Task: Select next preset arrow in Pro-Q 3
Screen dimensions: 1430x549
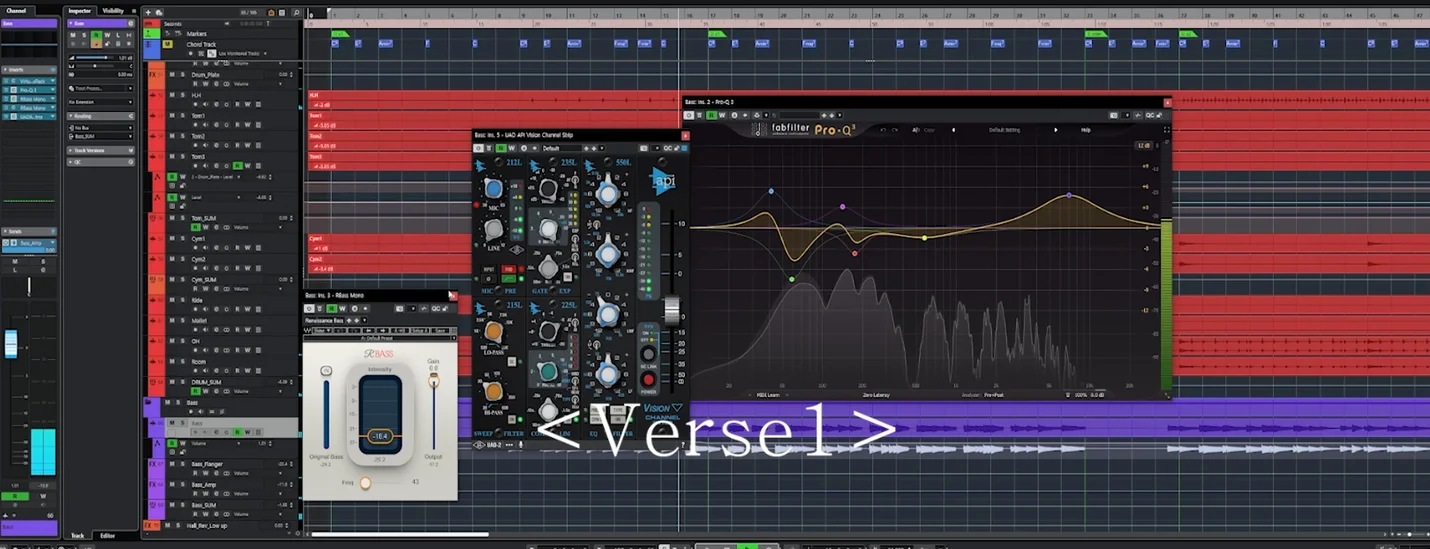Action: (1055, 130)
